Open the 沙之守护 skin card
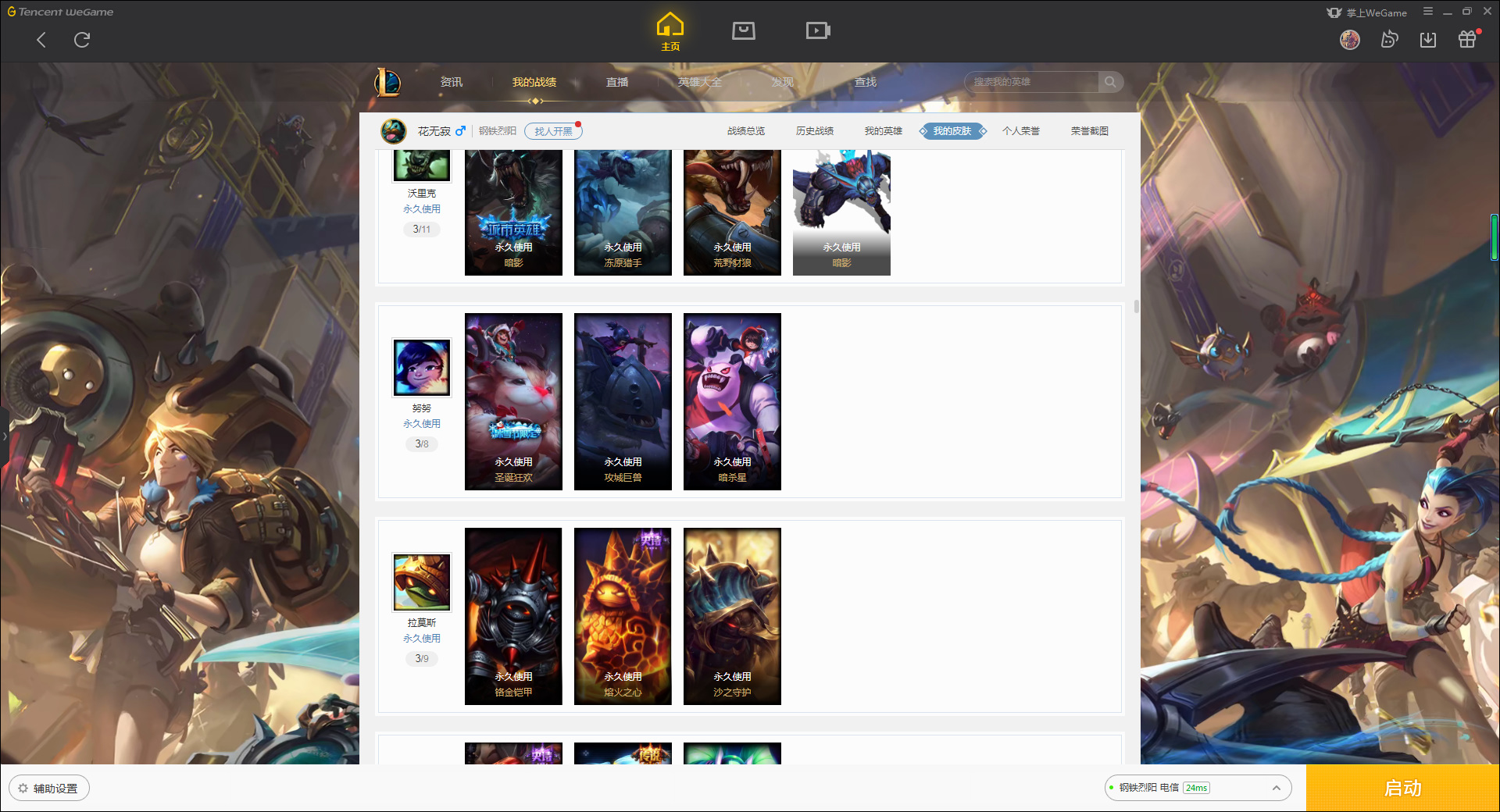 pyautogui.click(x=732, y=616)
